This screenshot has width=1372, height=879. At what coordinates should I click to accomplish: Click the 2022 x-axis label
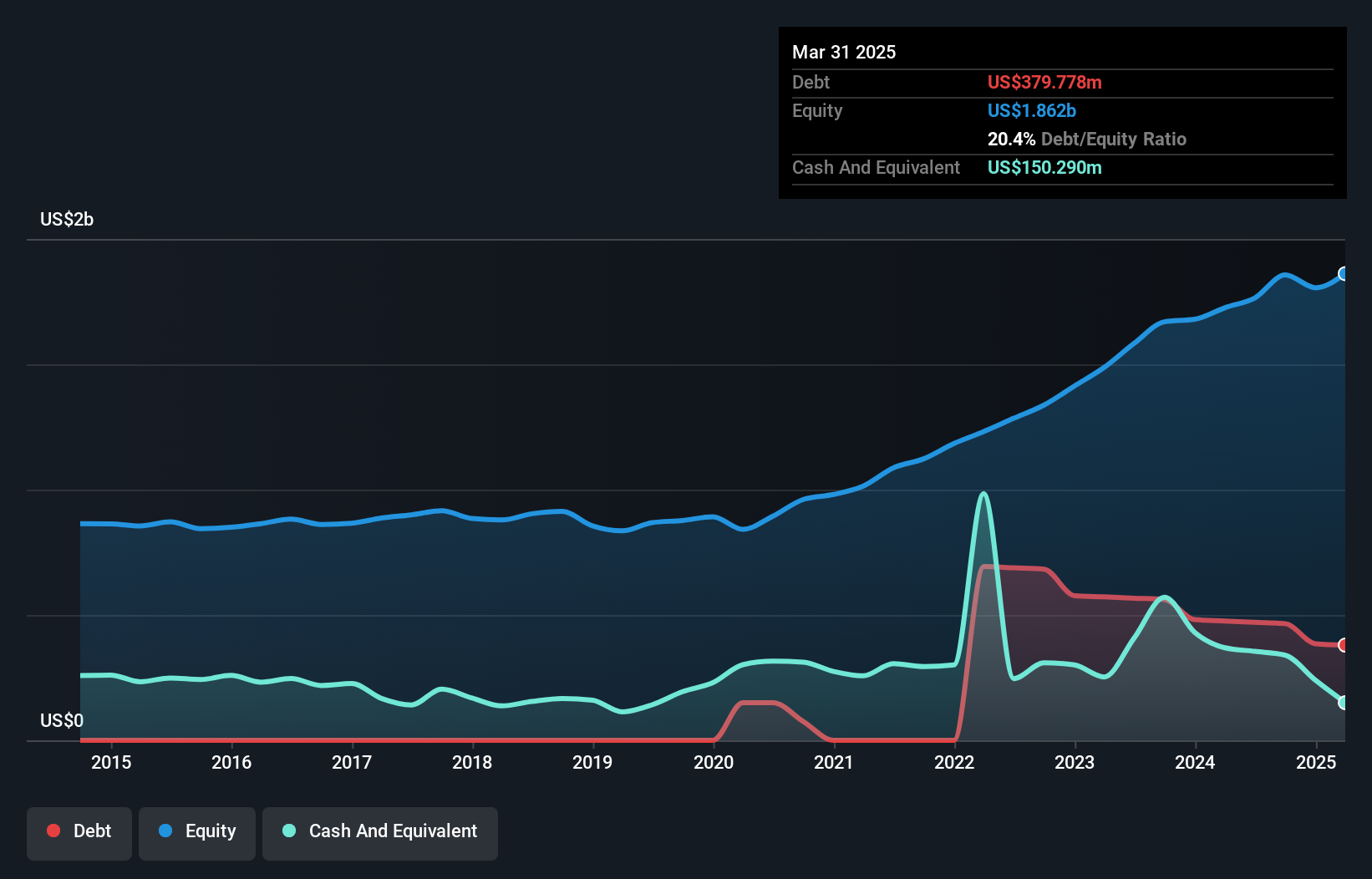[954, 762]
